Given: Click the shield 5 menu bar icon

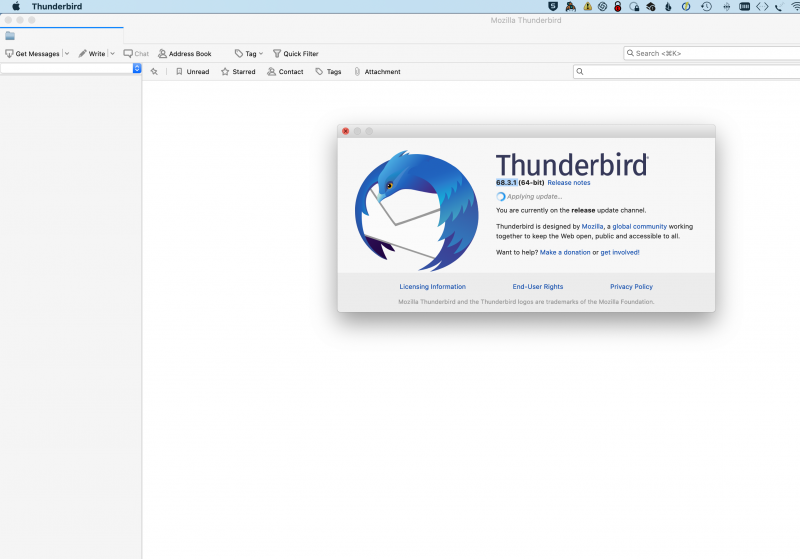Looking at the screenshot, I should pos(553,7).
